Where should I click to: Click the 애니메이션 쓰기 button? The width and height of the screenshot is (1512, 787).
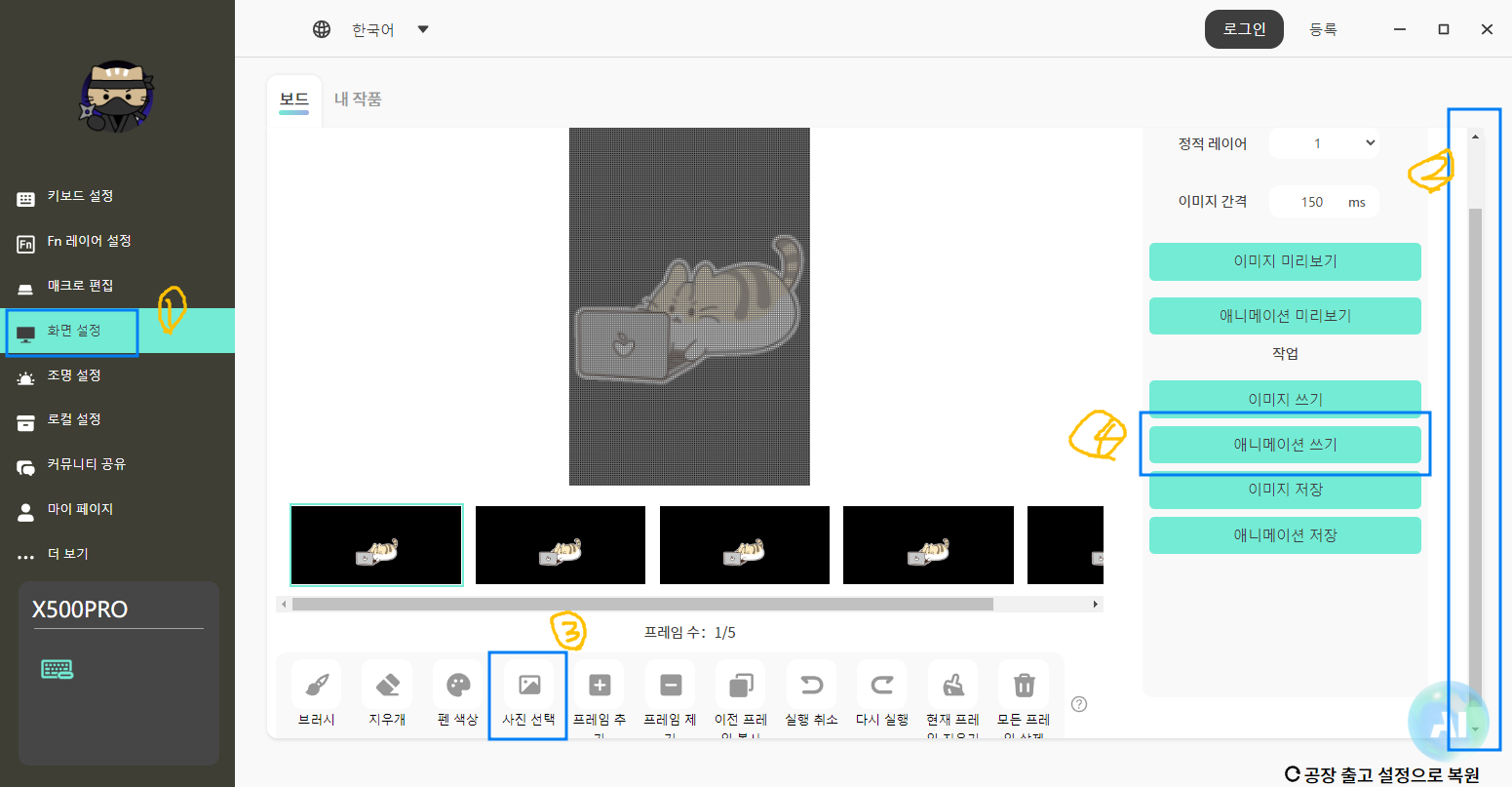click(x=1285, y=445)
